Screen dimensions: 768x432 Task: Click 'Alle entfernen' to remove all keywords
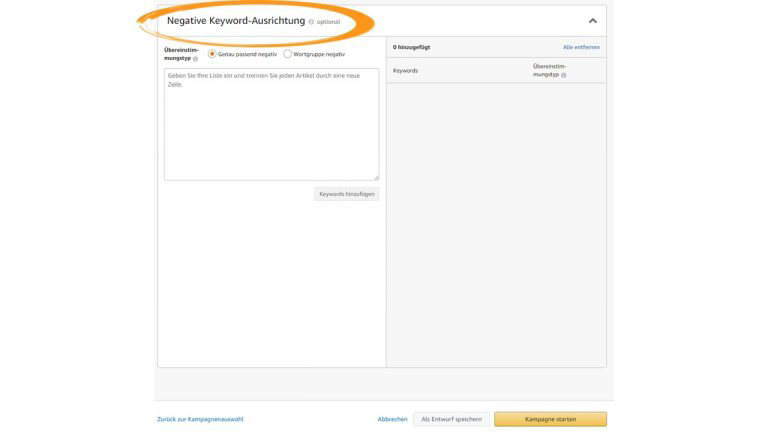[x=581, y=47]
